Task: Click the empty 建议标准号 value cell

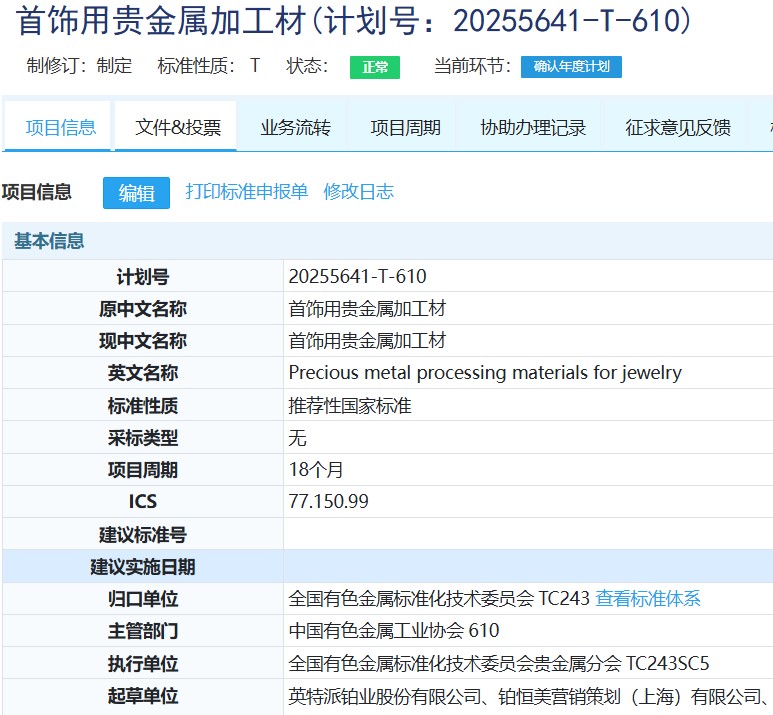Action: [527, 534]
